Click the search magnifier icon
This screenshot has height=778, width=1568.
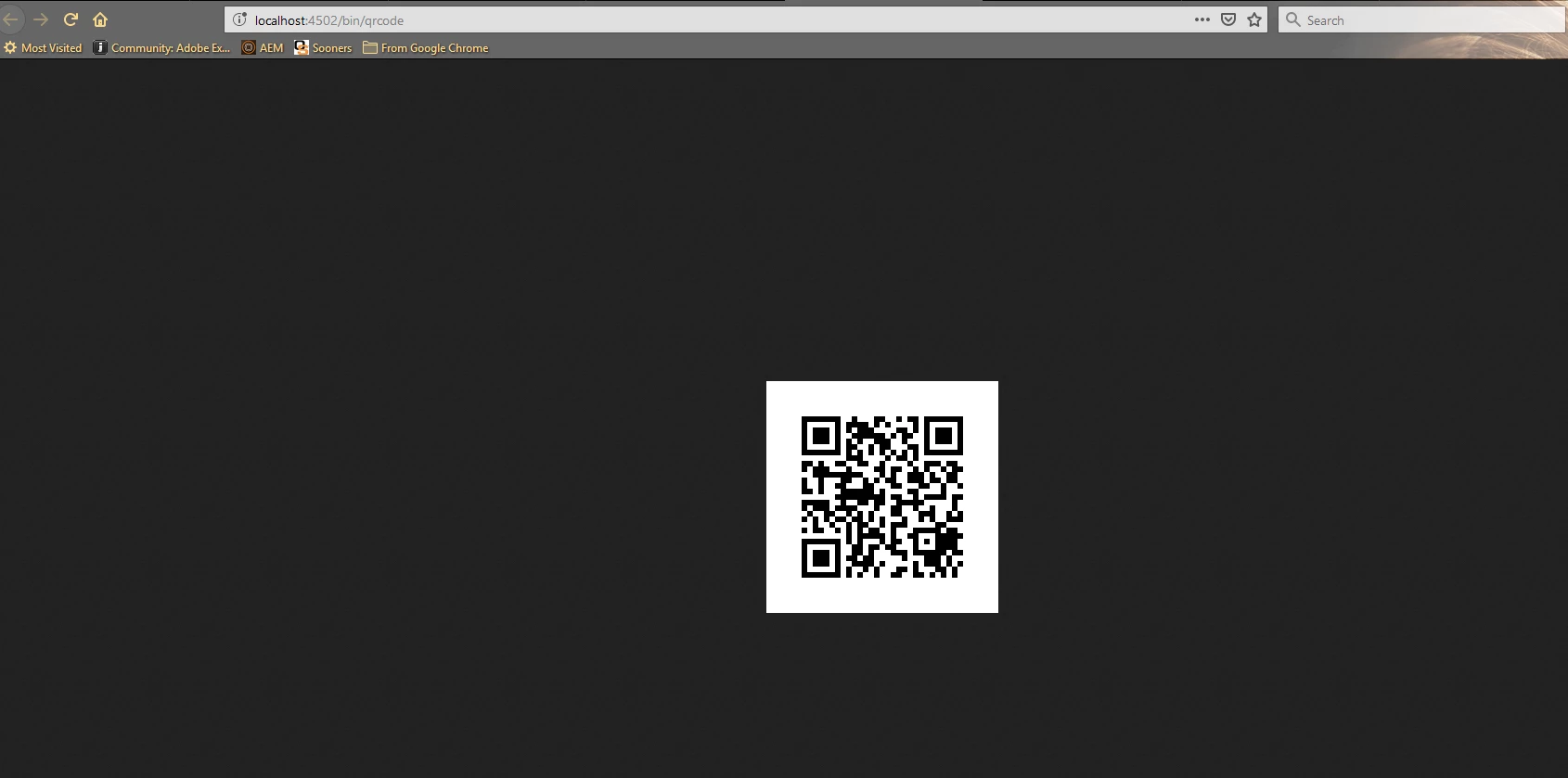(x=1292, y=19)
